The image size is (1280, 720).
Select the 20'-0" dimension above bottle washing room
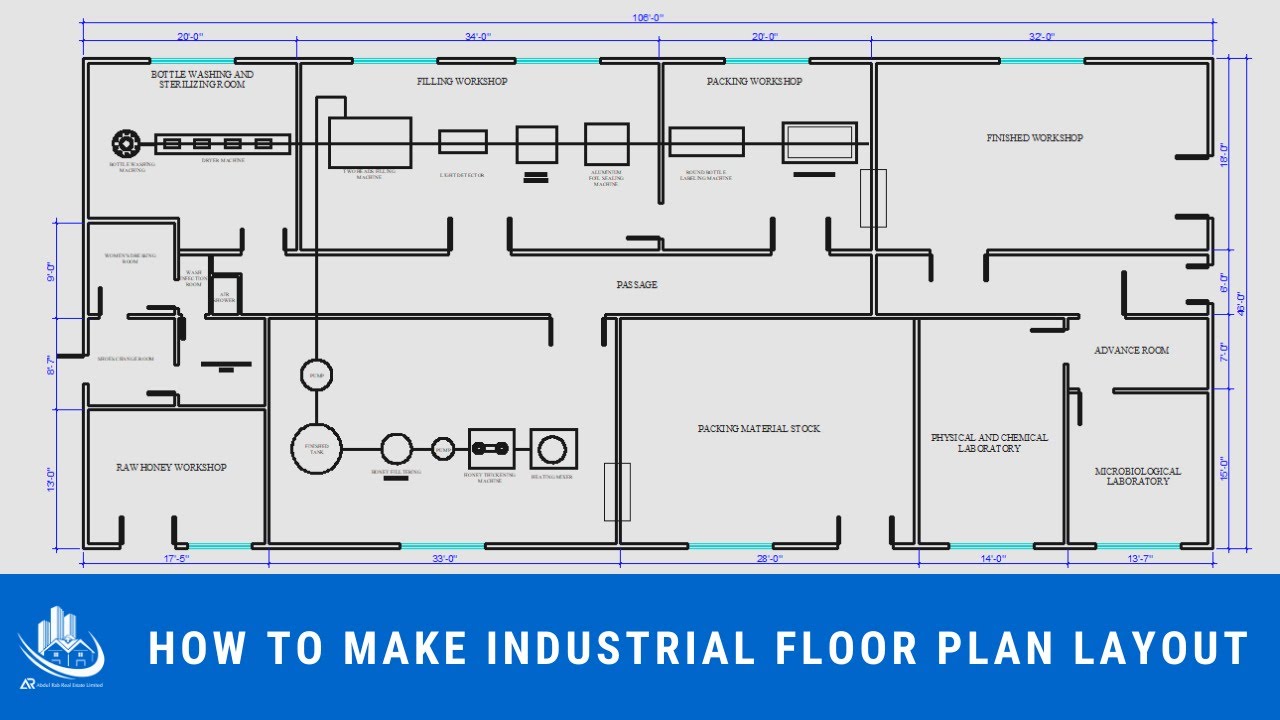point(190,36)
